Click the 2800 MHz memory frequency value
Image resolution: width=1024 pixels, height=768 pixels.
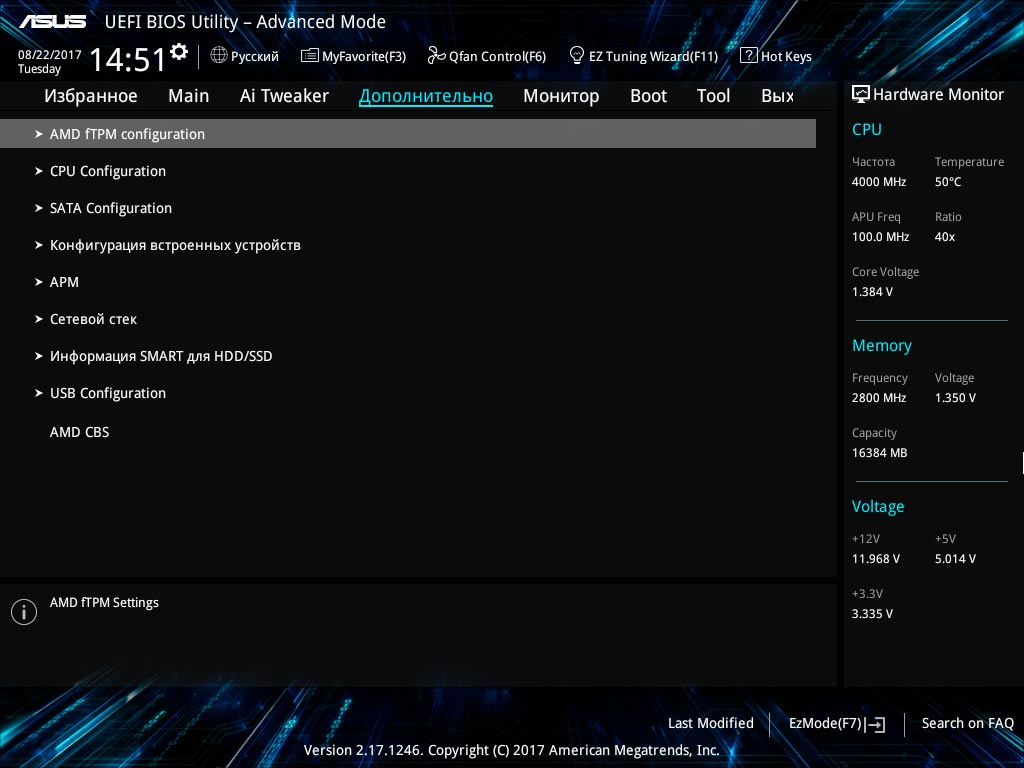[879, 398]
